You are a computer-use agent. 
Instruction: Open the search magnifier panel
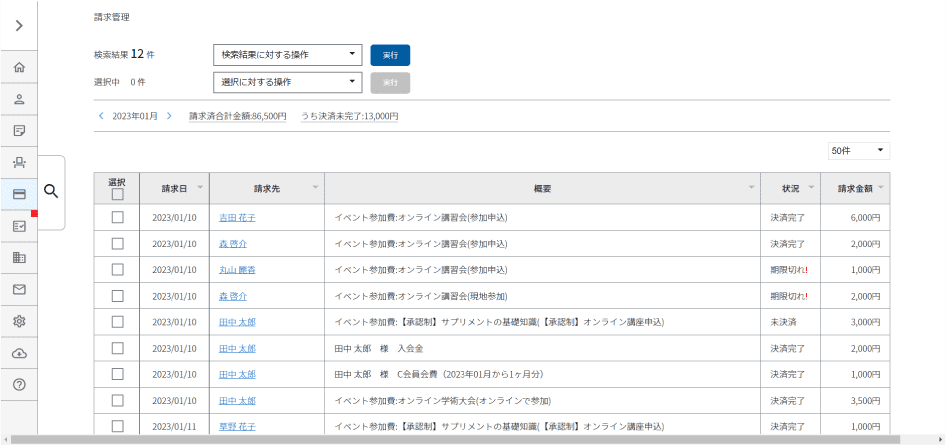pyautogui.click(x=51, y=192)
